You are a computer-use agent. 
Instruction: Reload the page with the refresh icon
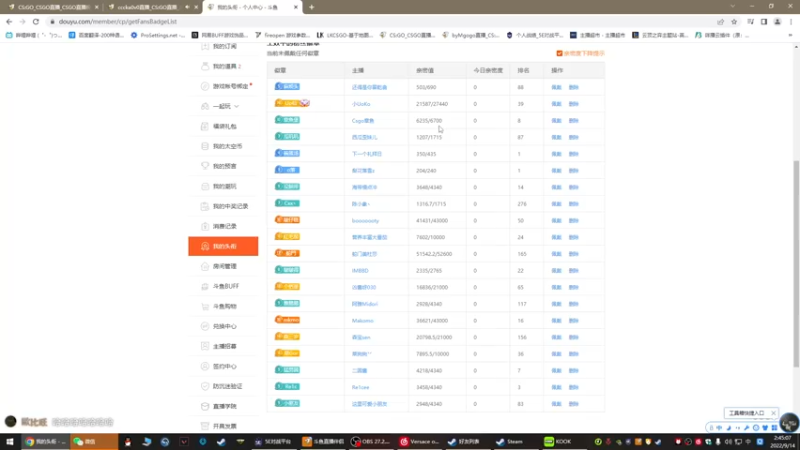tap(36, 21)
